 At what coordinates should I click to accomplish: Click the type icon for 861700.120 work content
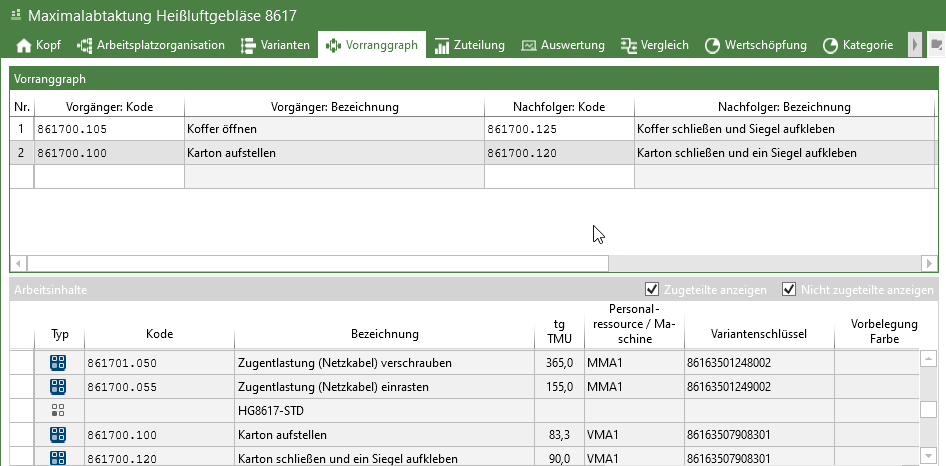pyautogui.click(x=58, y=458)
